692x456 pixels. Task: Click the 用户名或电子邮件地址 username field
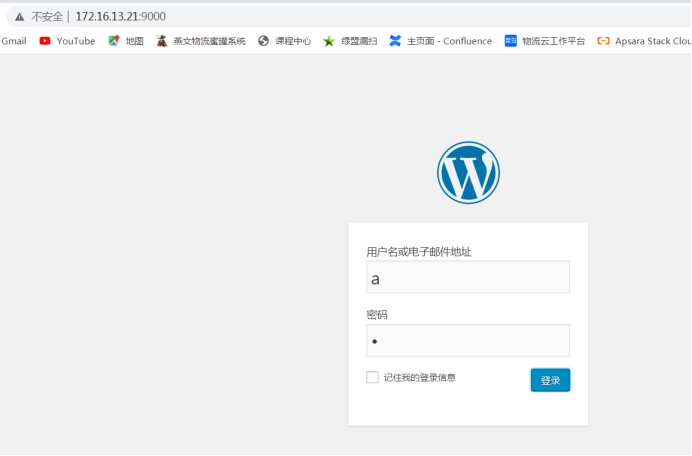(x=468, y=277)
